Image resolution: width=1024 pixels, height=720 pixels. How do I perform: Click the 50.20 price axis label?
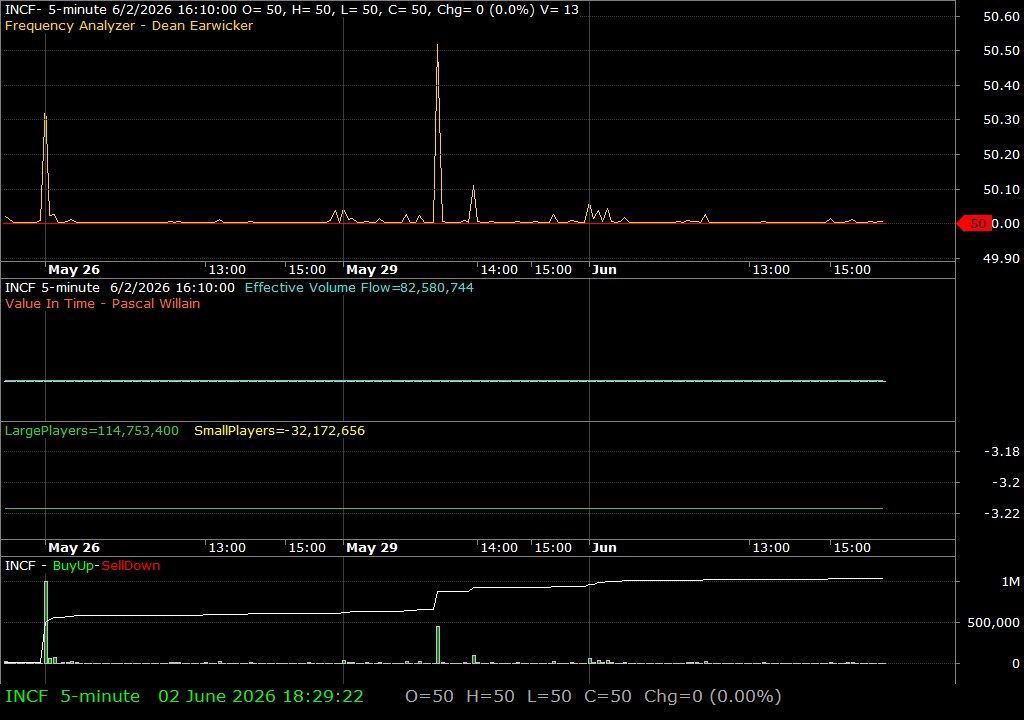(x=1001, y=155)
